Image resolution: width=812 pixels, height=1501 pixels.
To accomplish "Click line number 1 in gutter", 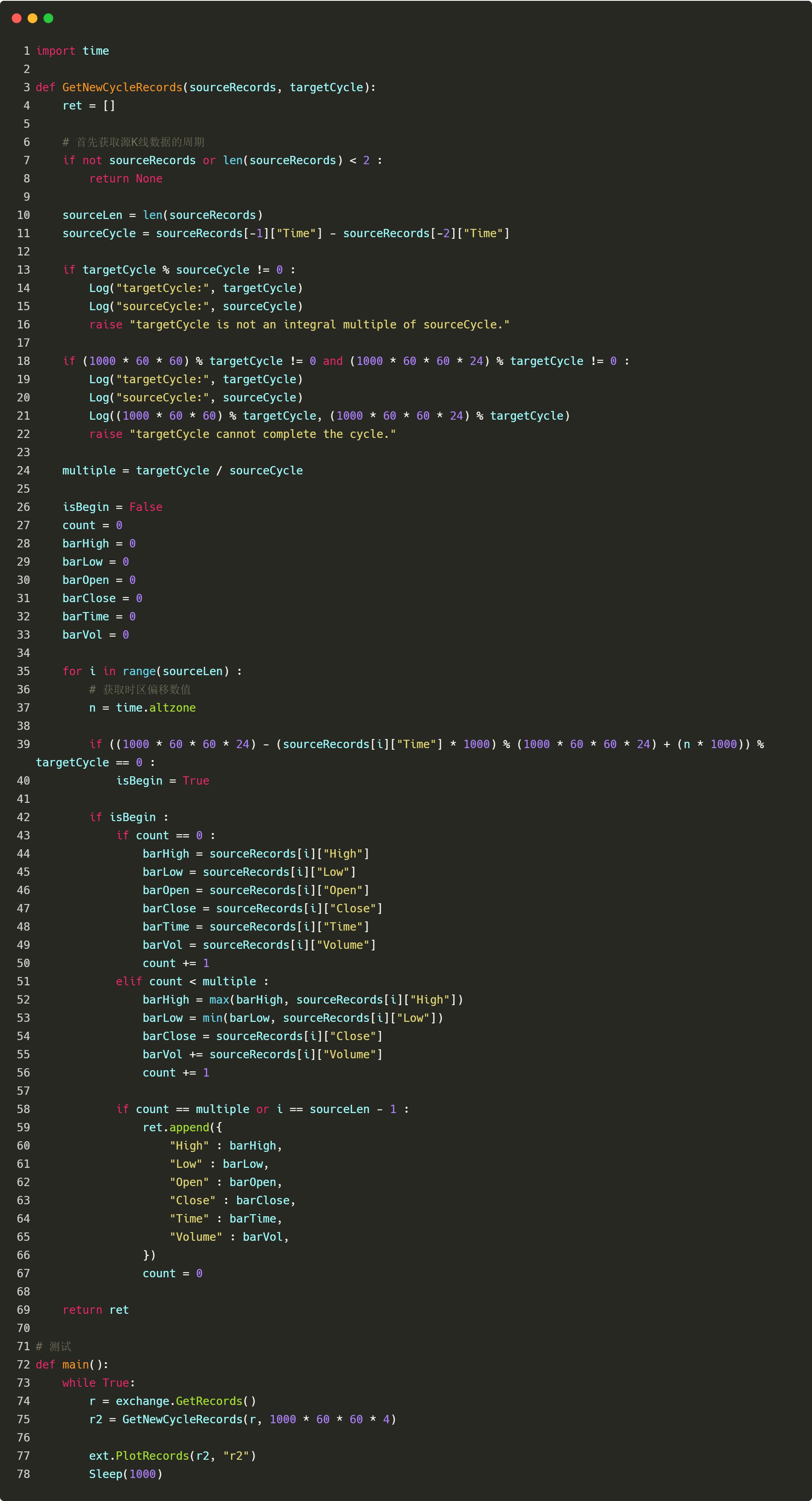I will click(27, 51).
